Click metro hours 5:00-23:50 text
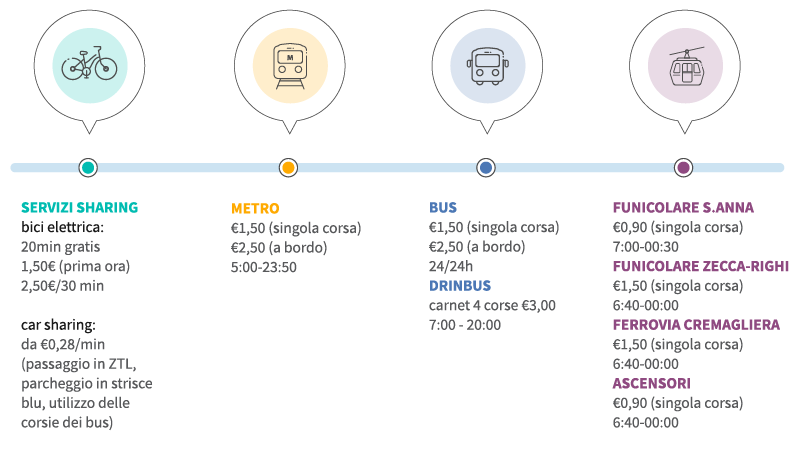 pyautogui.click(x=264, y=267)
